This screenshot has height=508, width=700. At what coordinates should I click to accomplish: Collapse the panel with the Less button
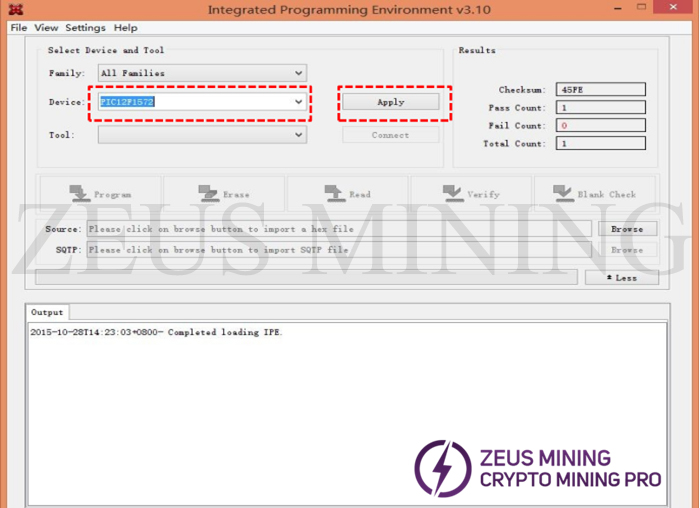pos(622,277)
